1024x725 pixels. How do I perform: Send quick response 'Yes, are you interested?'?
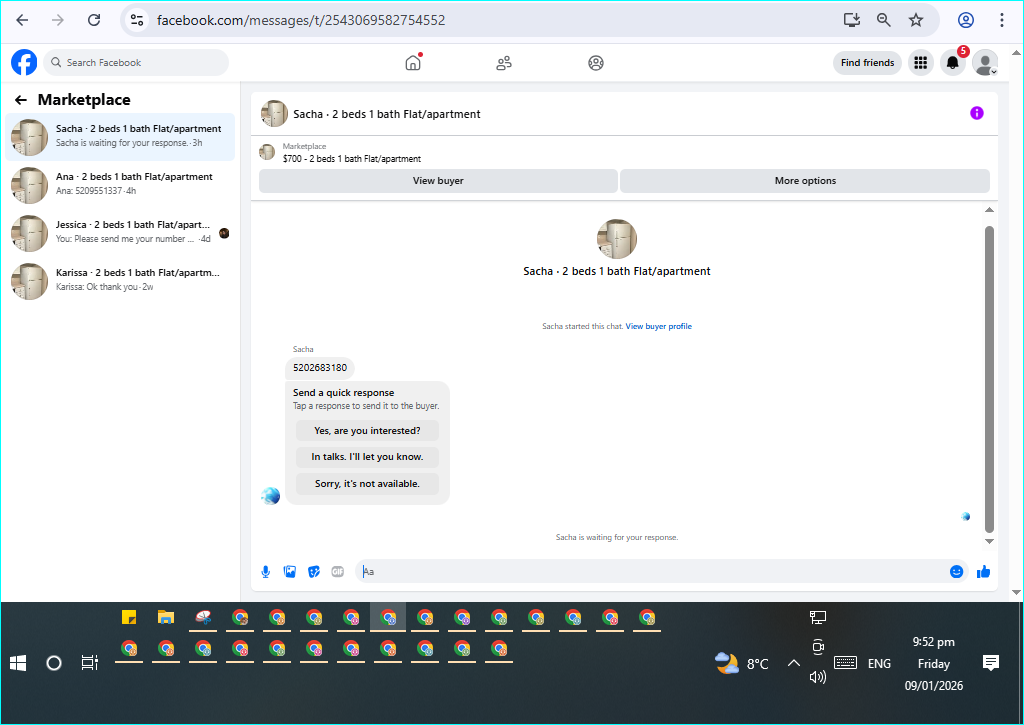pos(367,431)
